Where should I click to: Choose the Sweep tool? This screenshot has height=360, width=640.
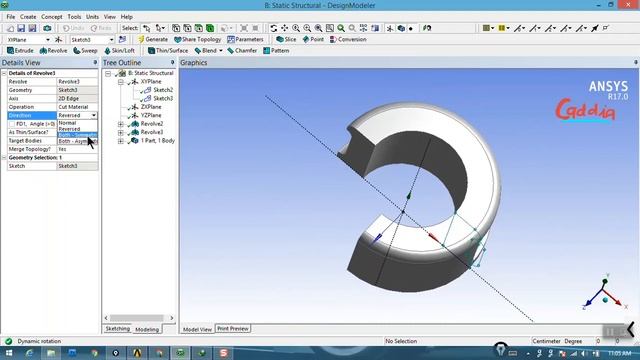[x=85, y=51]
